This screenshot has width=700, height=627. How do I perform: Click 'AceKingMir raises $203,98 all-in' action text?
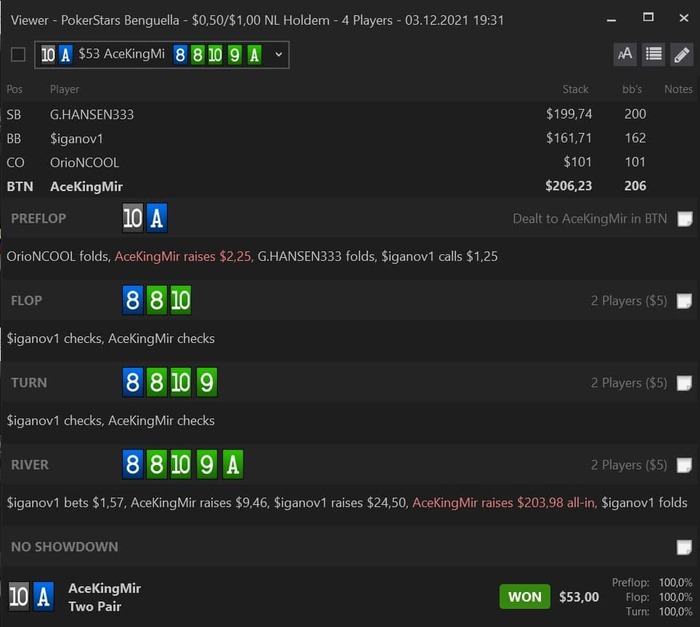click(504, 503)
